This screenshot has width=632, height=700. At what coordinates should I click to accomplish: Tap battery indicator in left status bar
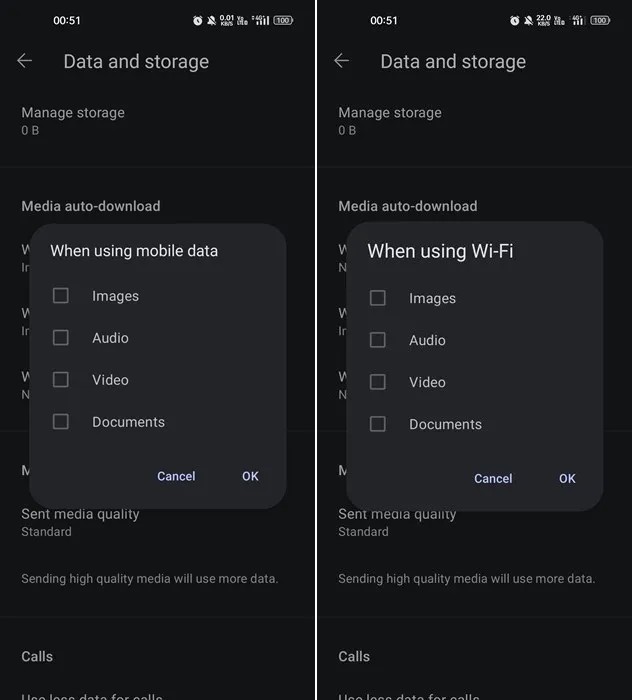[283, 20]
